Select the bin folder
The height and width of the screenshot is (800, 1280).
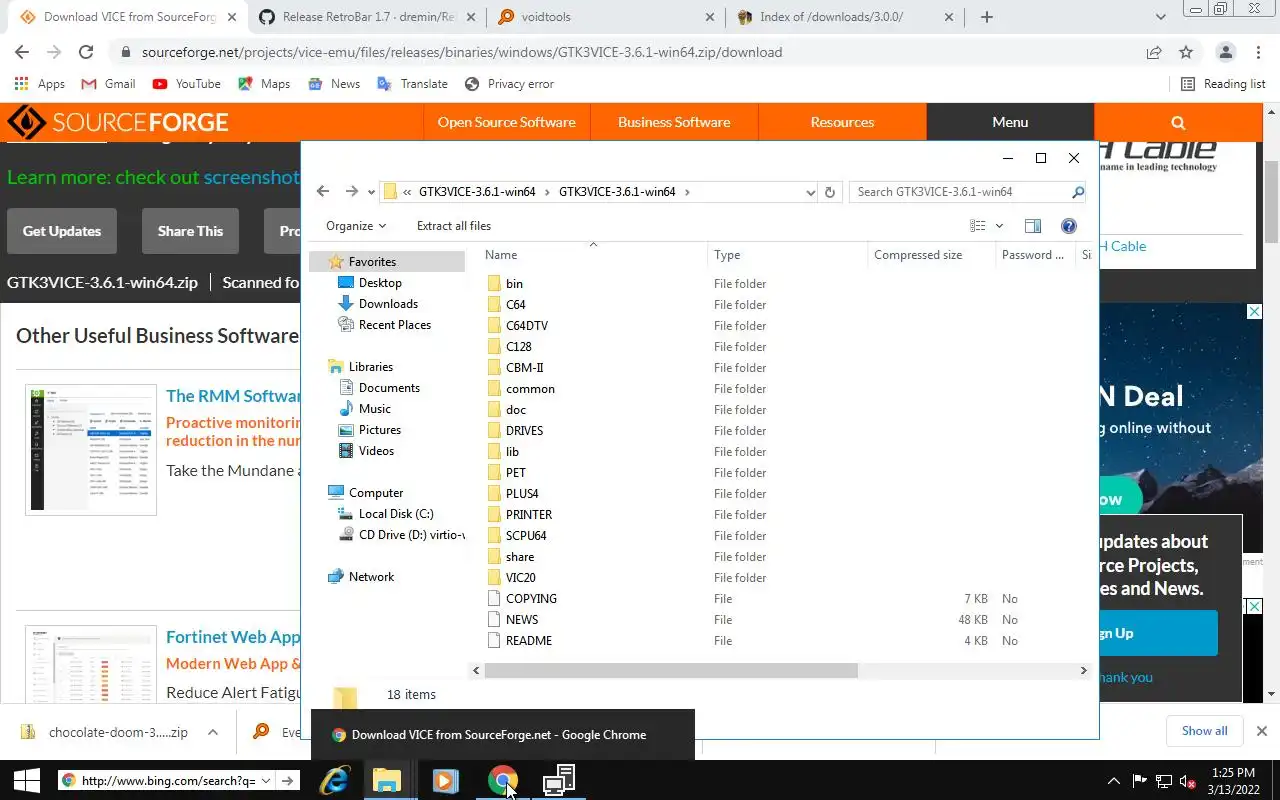pyautogui.click(x=514, y=284)
